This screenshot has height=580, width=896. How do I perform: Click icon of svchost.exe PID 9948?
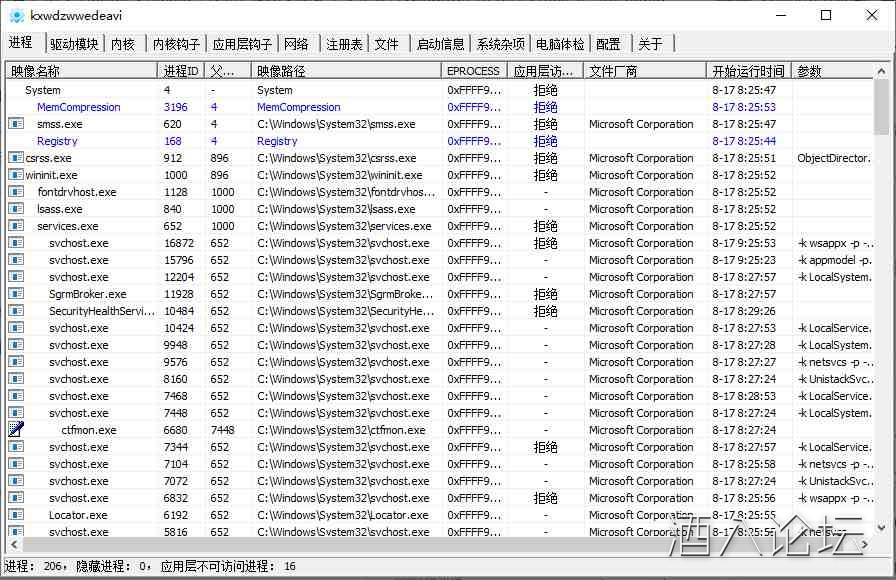pyautogui.click(x=16, y=345)
